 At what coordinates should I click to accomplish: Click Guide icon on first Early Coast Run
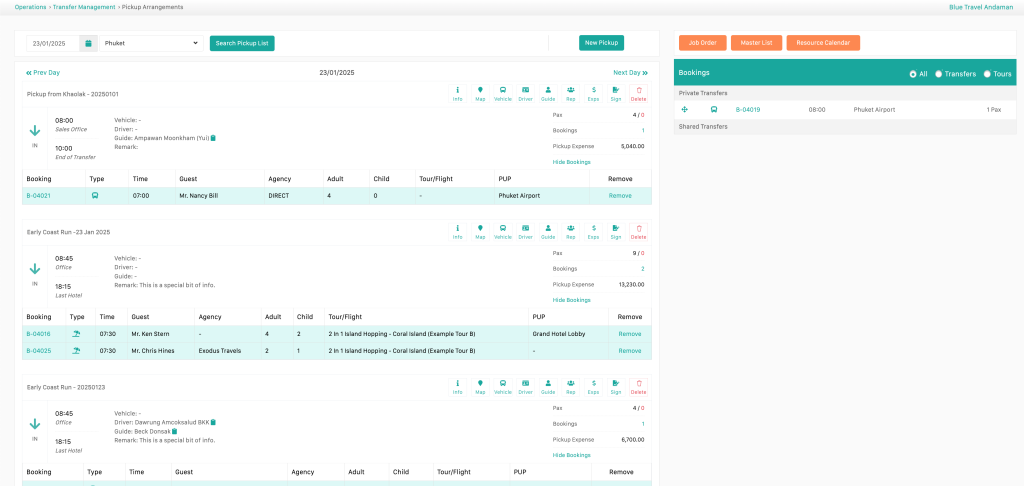(x=548, y=231)
